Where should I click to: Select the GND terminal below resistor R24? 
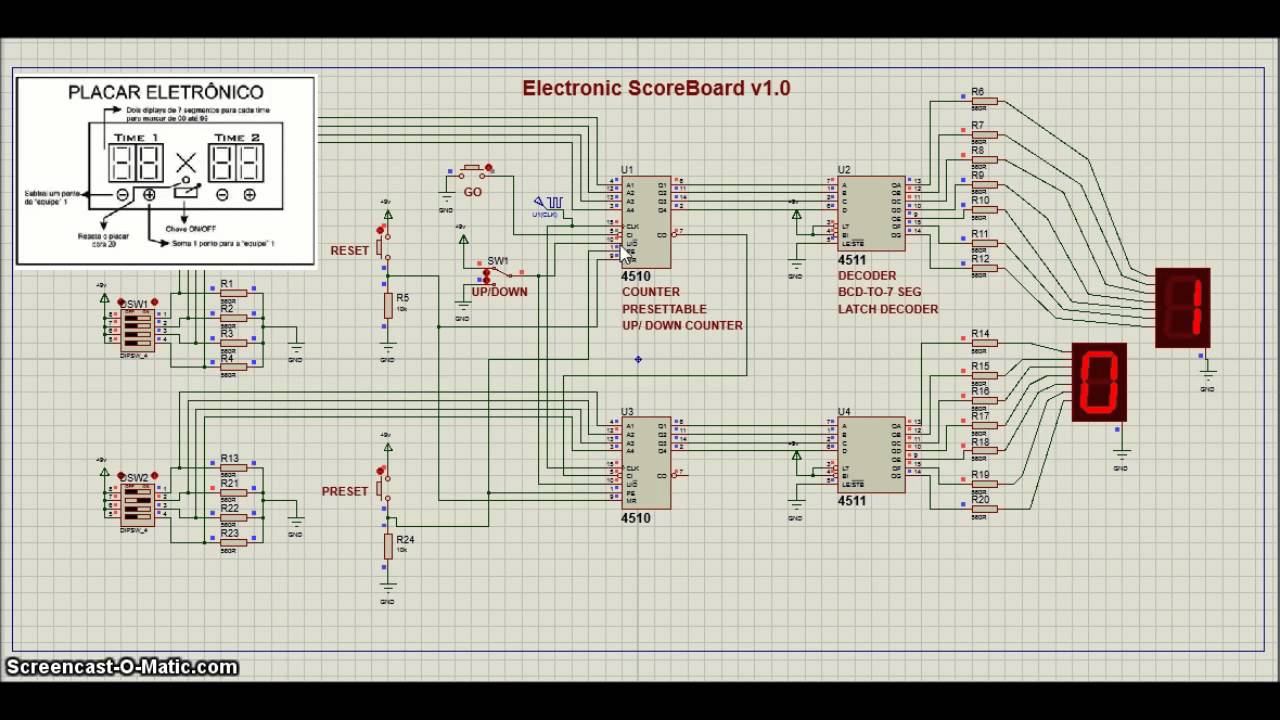tap(388, 594)
